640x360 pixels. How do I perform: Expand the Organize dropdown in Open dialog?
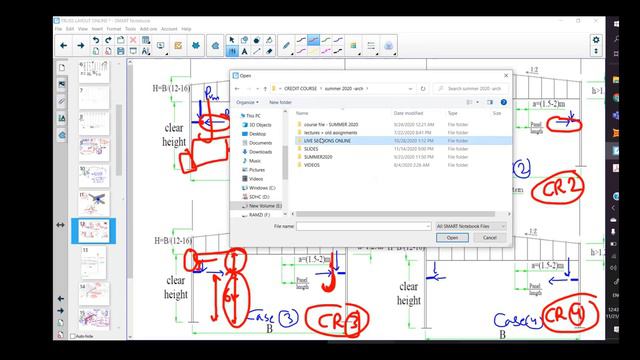click(247, 102)
